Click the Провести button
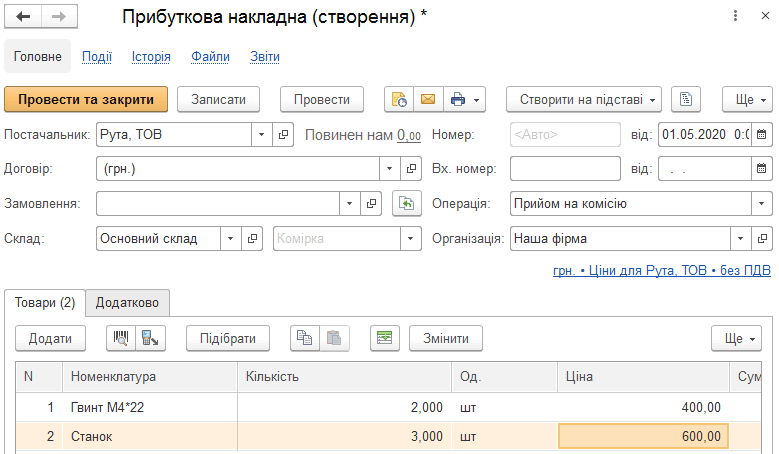779x454 pixels. [322, 99]
